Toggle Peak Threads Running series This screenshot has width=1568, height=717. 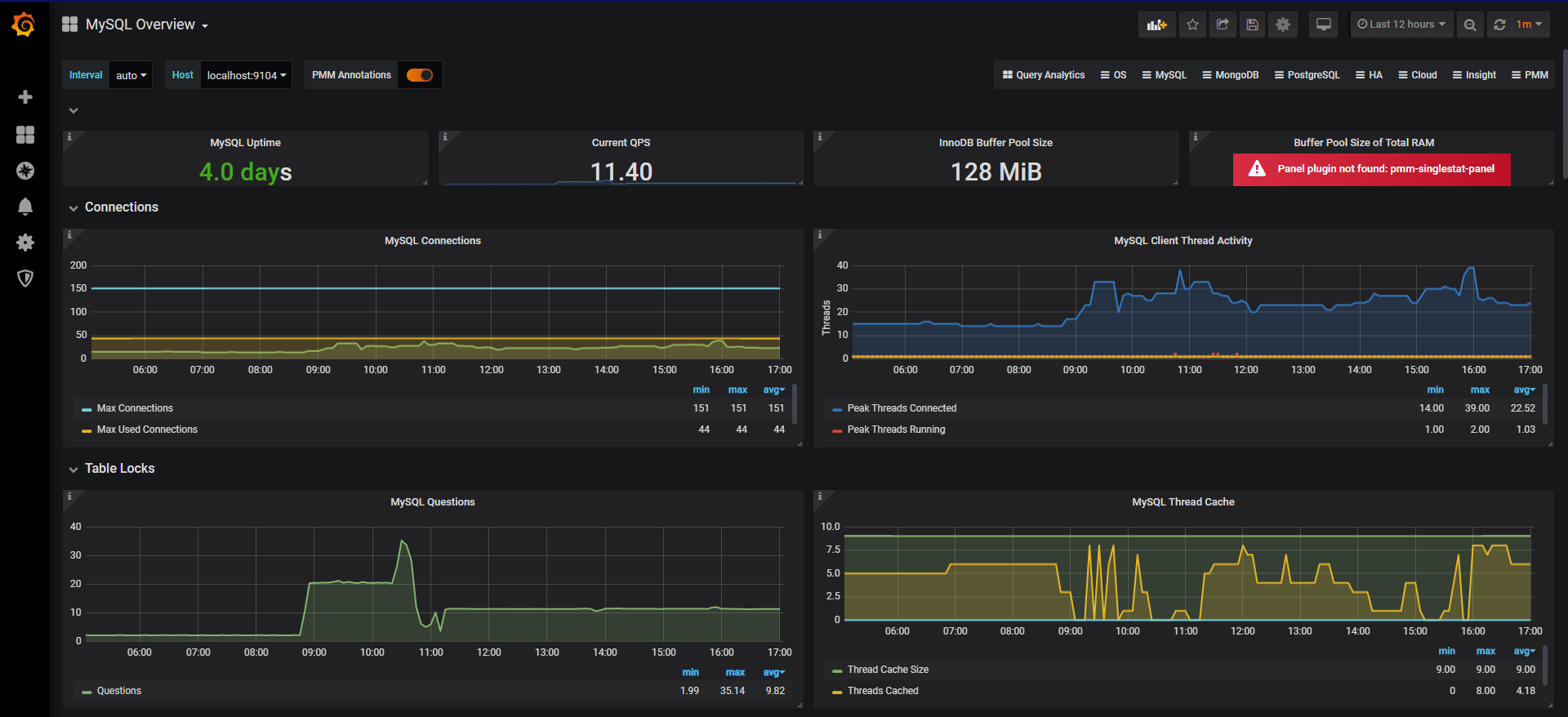(896, 430)
